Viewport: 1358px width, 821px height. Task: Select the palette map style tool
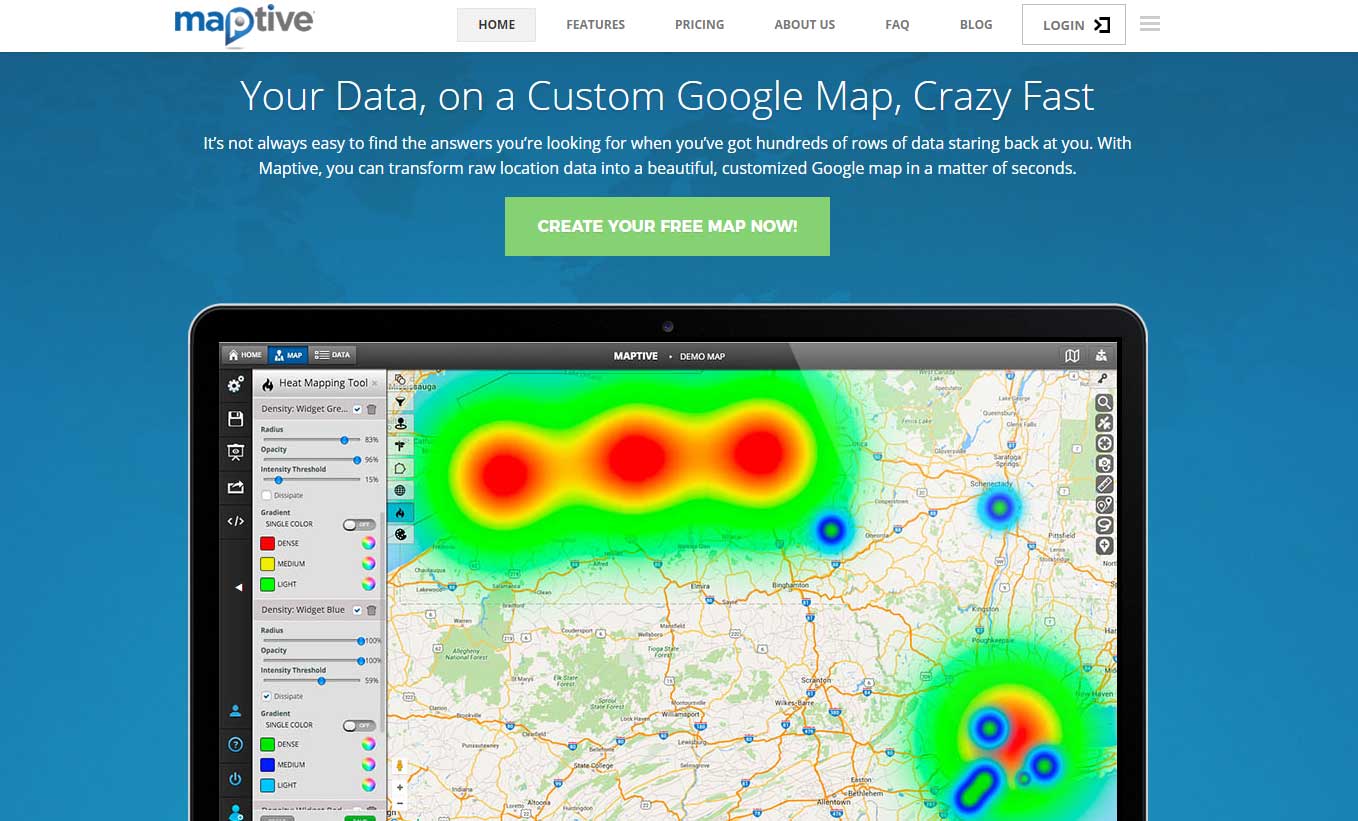coord(400,534)
